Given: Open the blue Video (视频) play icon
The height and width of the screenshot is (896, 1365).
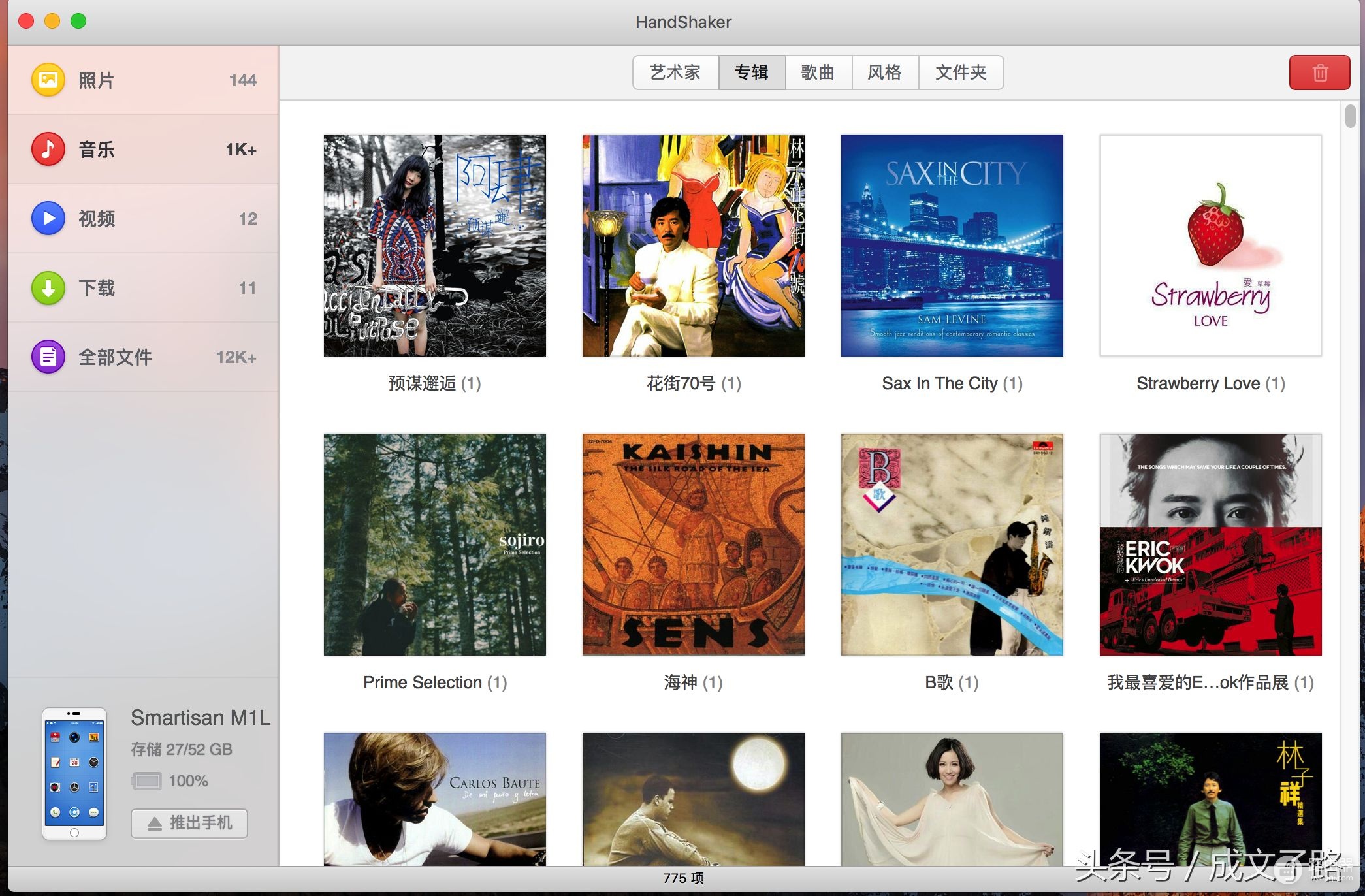Looking at the screenshot, I should pos(48,218).
